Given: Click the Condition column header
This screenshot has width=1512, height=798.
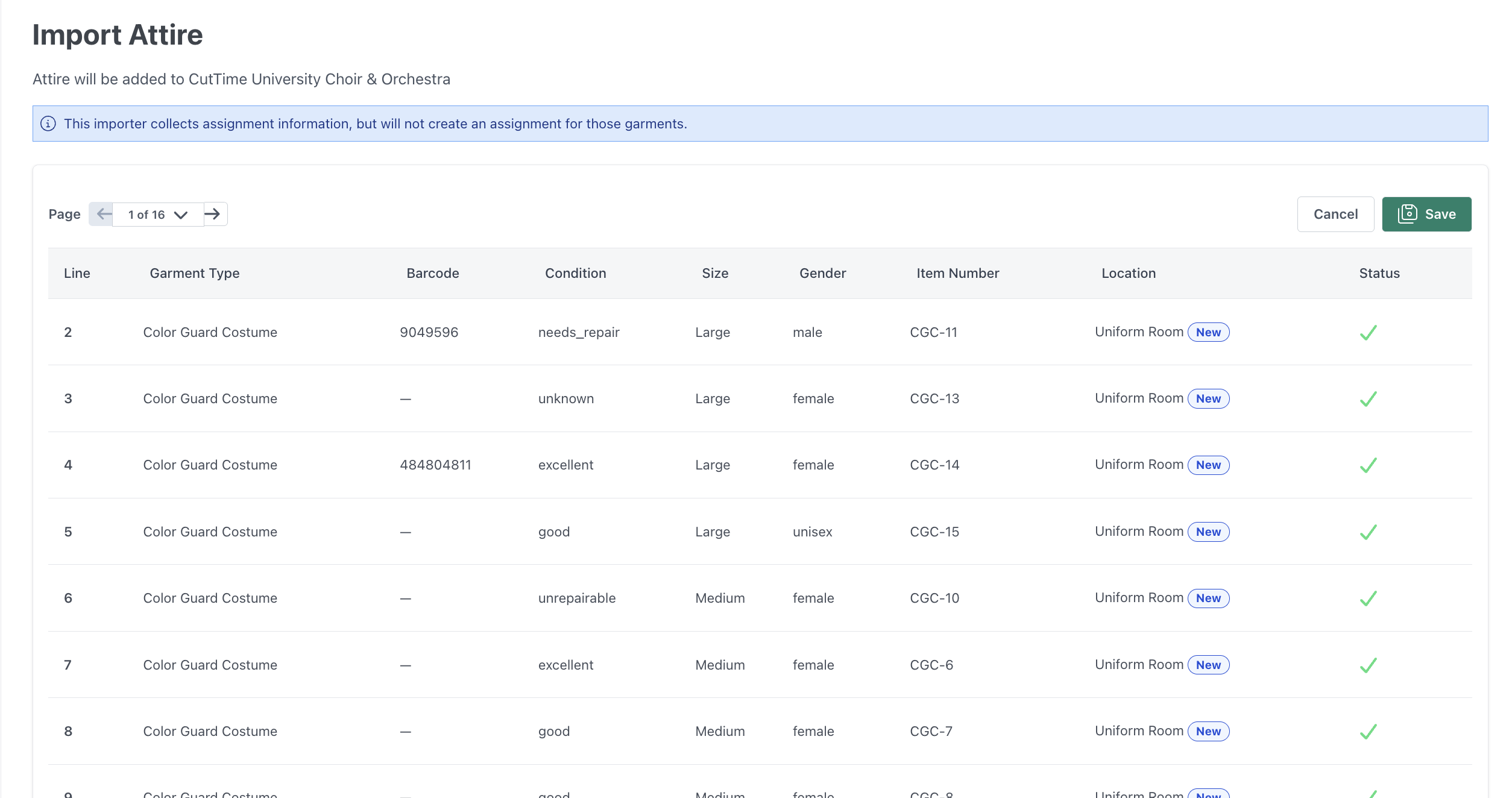Looking at the screenshot, I should click(x=575, y=274).
